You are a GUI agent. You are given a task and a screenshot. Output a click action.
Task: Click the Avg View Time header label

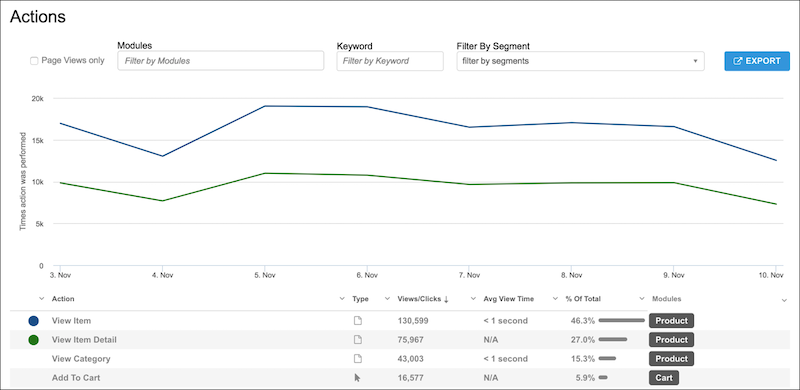(509, 299)
